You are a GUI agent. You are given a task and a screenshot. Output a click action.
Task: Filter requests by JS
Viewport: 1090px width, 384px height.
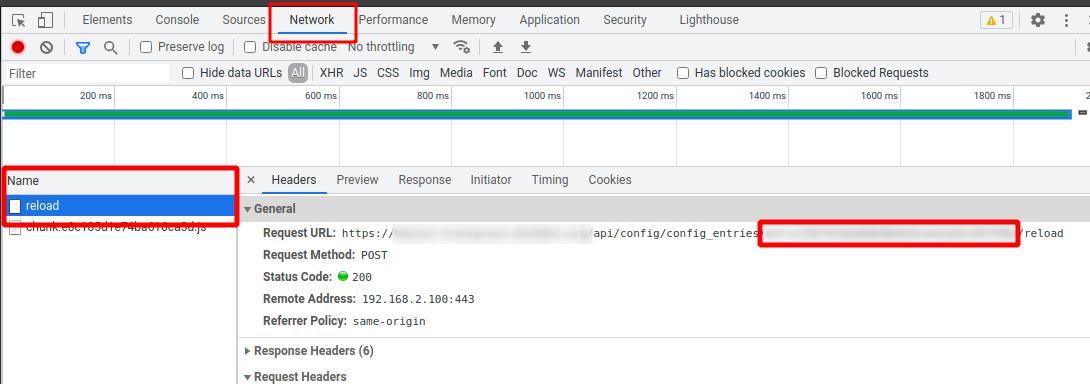tap(360, 73)
